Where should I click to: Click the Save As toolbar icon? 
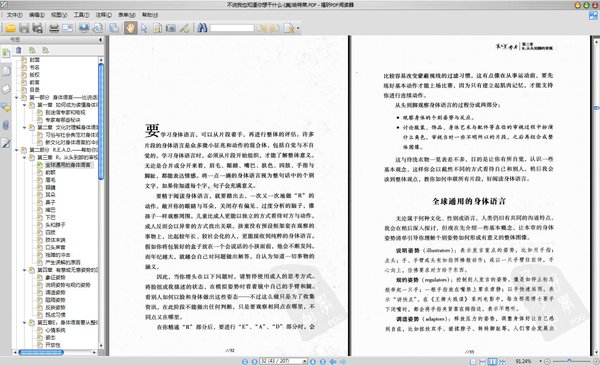click(38, 28)
